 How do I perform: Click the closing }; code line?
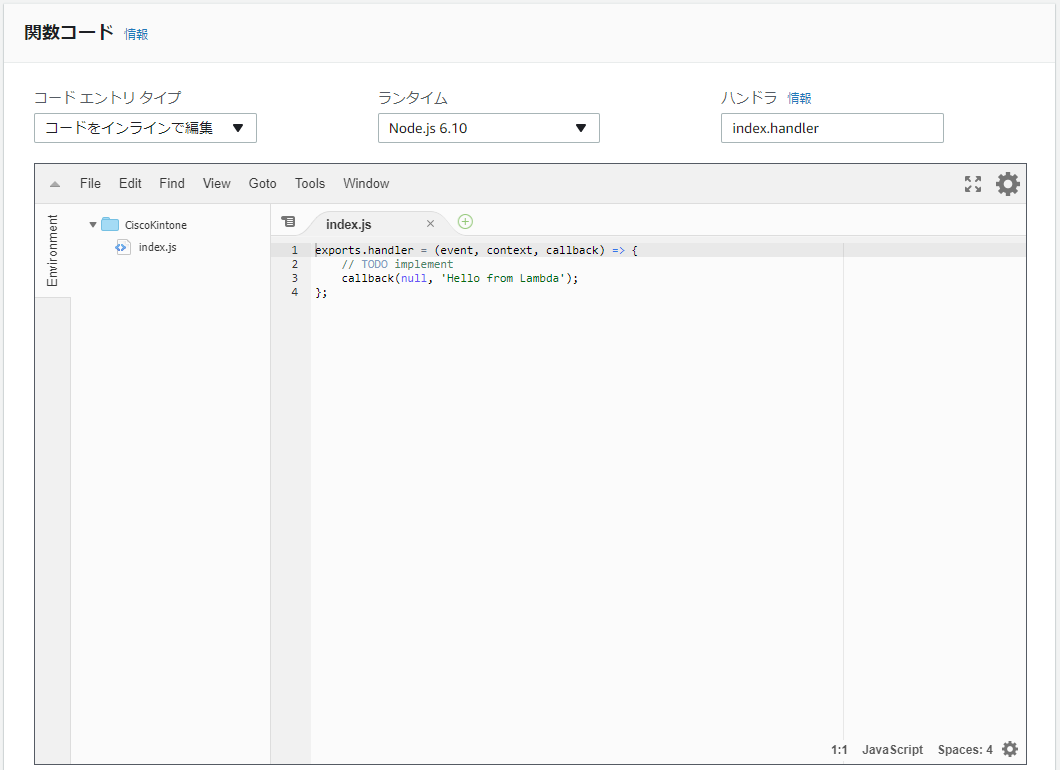pyautogui.click(x=321, y=293)
